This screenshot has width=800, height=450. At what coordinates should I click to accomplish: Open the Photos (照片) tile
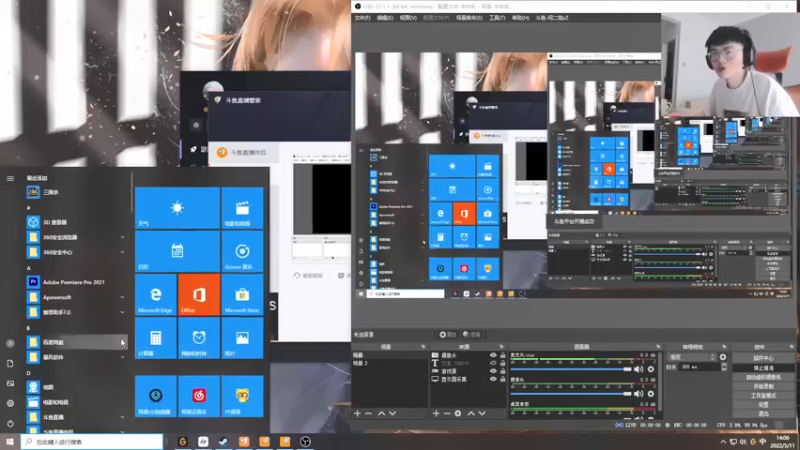click(x=242, y=338)
